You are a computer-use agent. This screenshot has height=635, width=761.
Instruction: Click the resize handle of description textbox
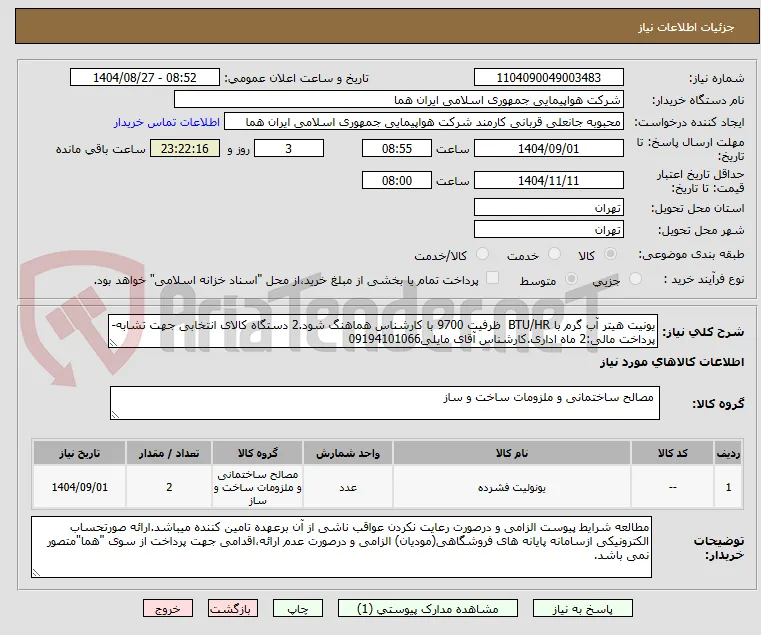click(x=113, y=343)
